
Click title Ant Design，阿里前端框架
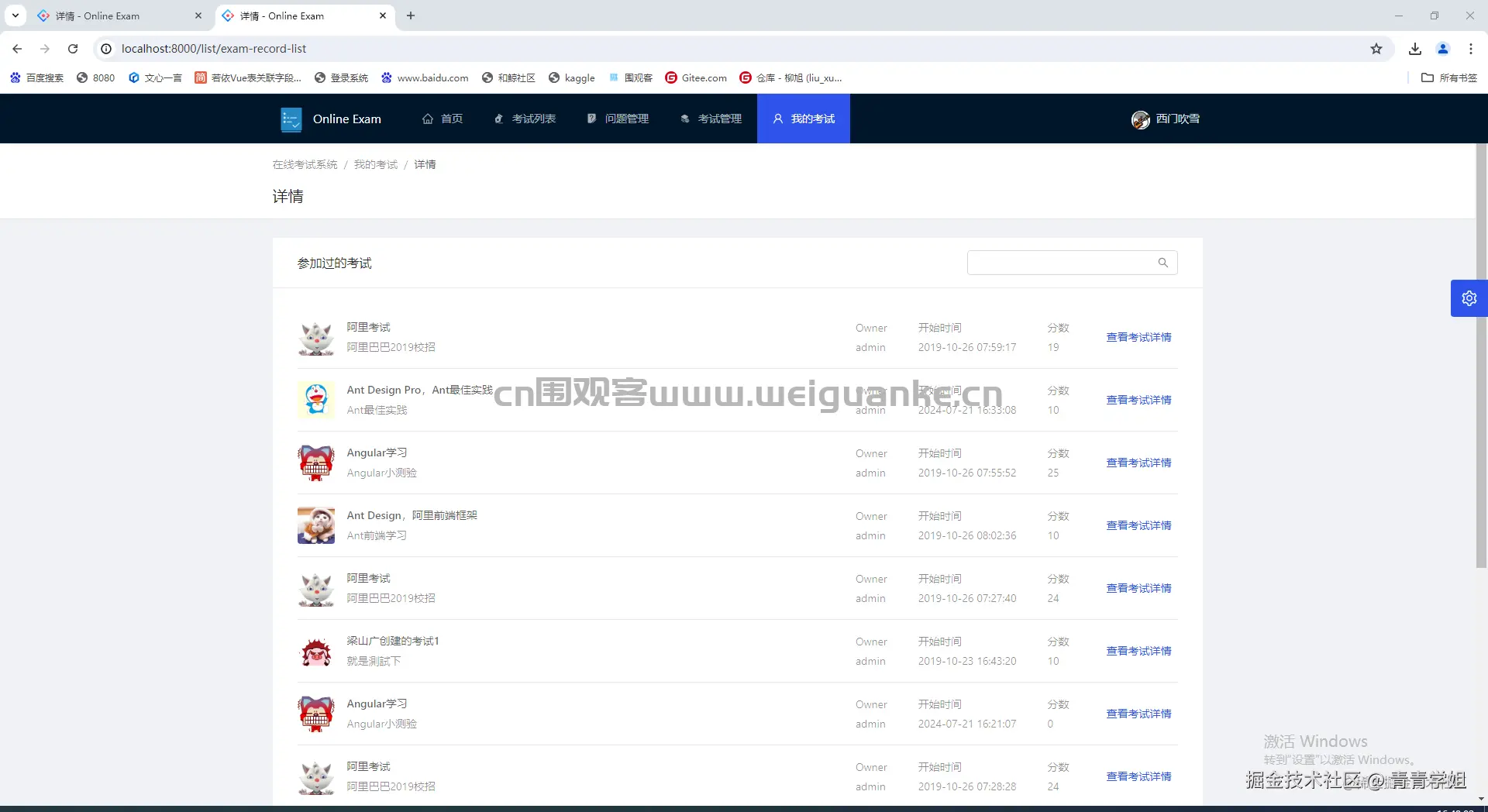tap(412, 515)
